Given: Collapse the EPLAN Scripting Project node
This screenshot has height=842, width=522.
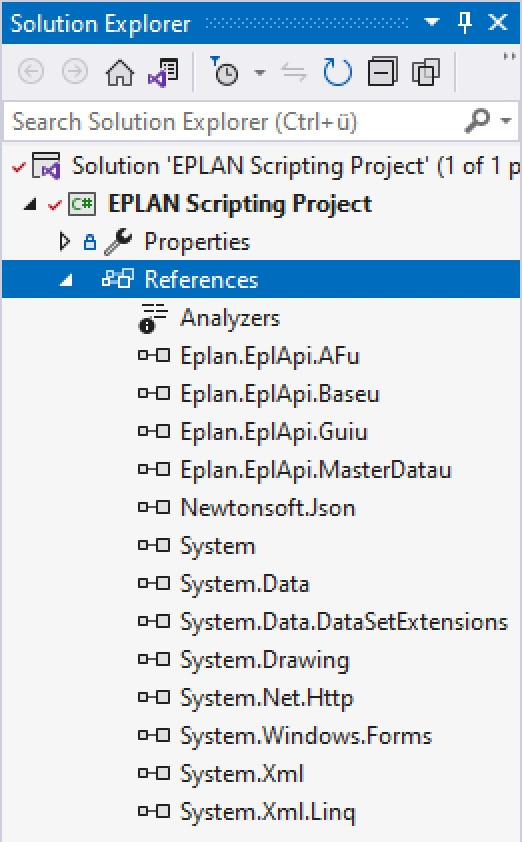Looking at the screenshot, I should pos(30,205).
